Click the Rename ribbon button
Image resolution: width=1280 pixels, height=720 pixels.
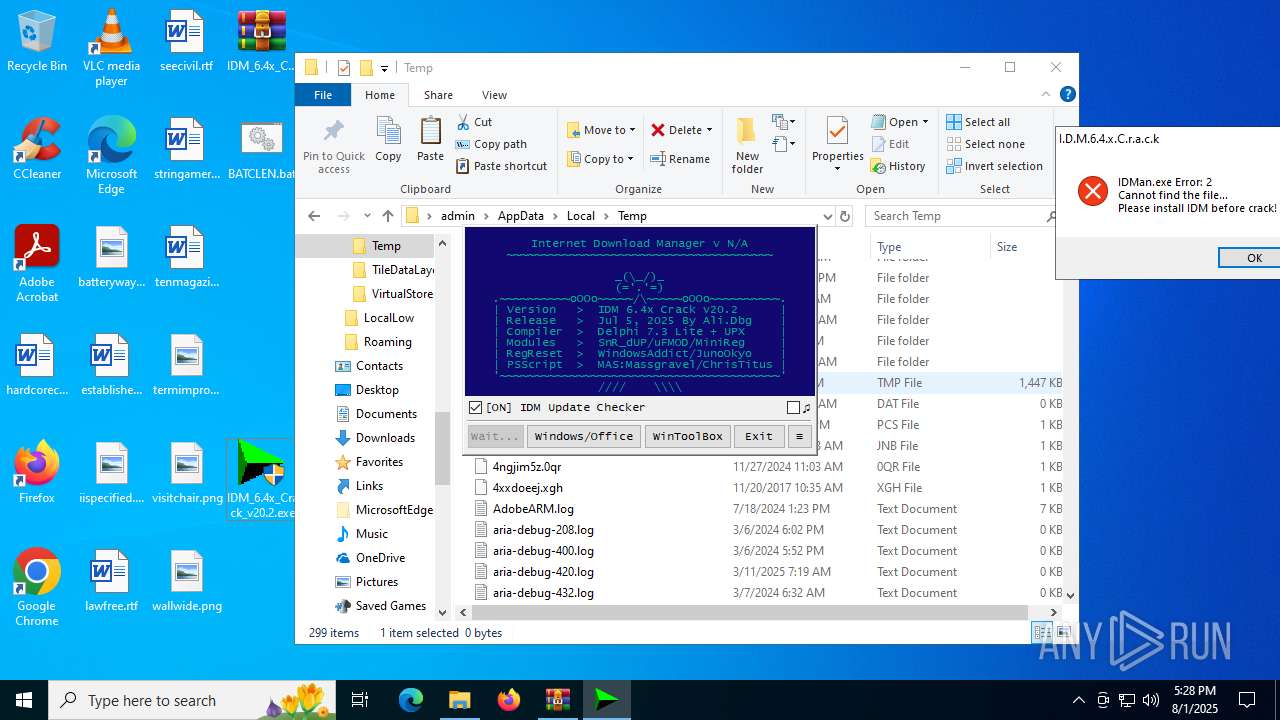[x=680, y=159]
